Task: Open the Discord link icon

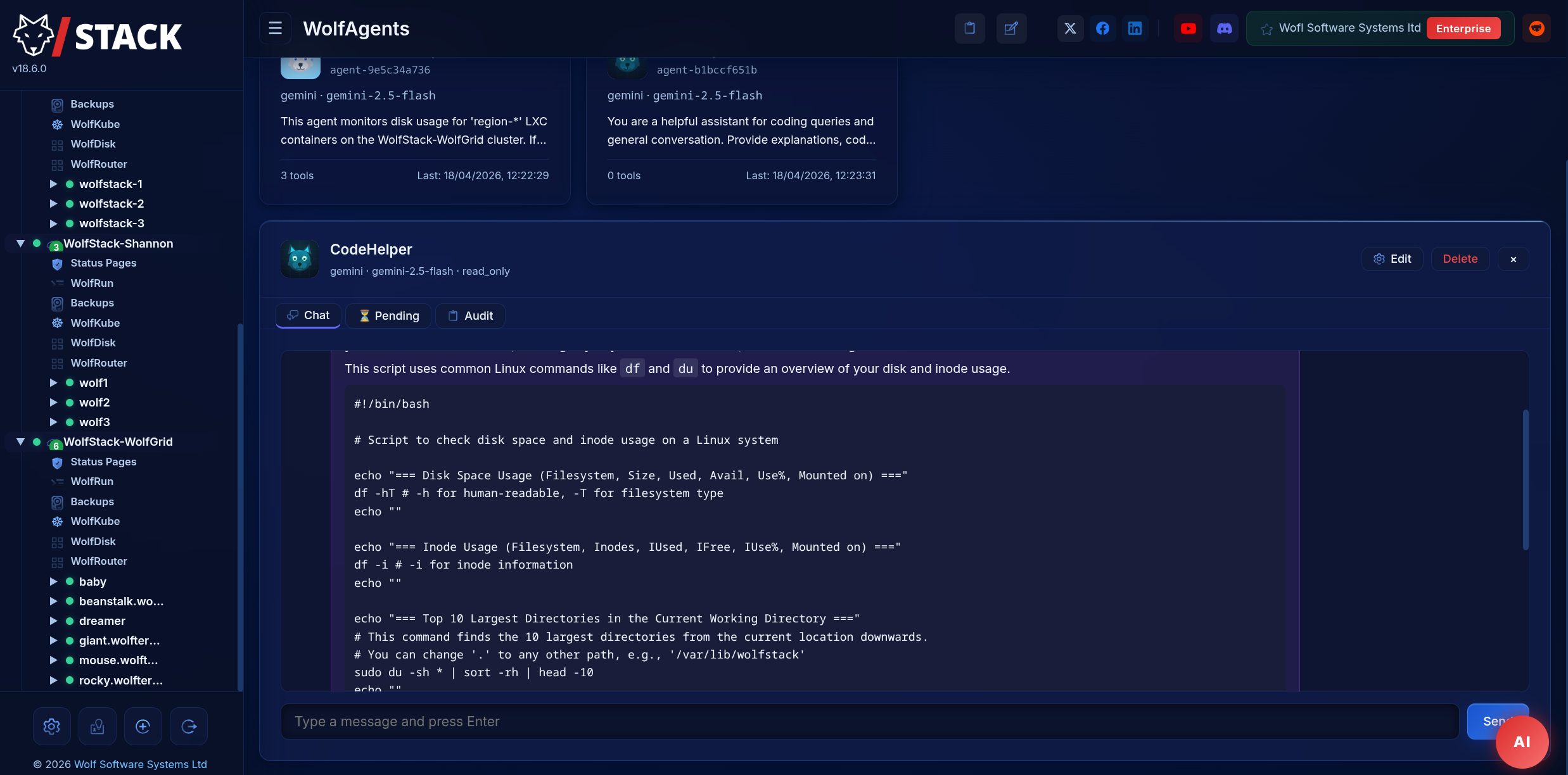Action: click(x=1224, y=28)
